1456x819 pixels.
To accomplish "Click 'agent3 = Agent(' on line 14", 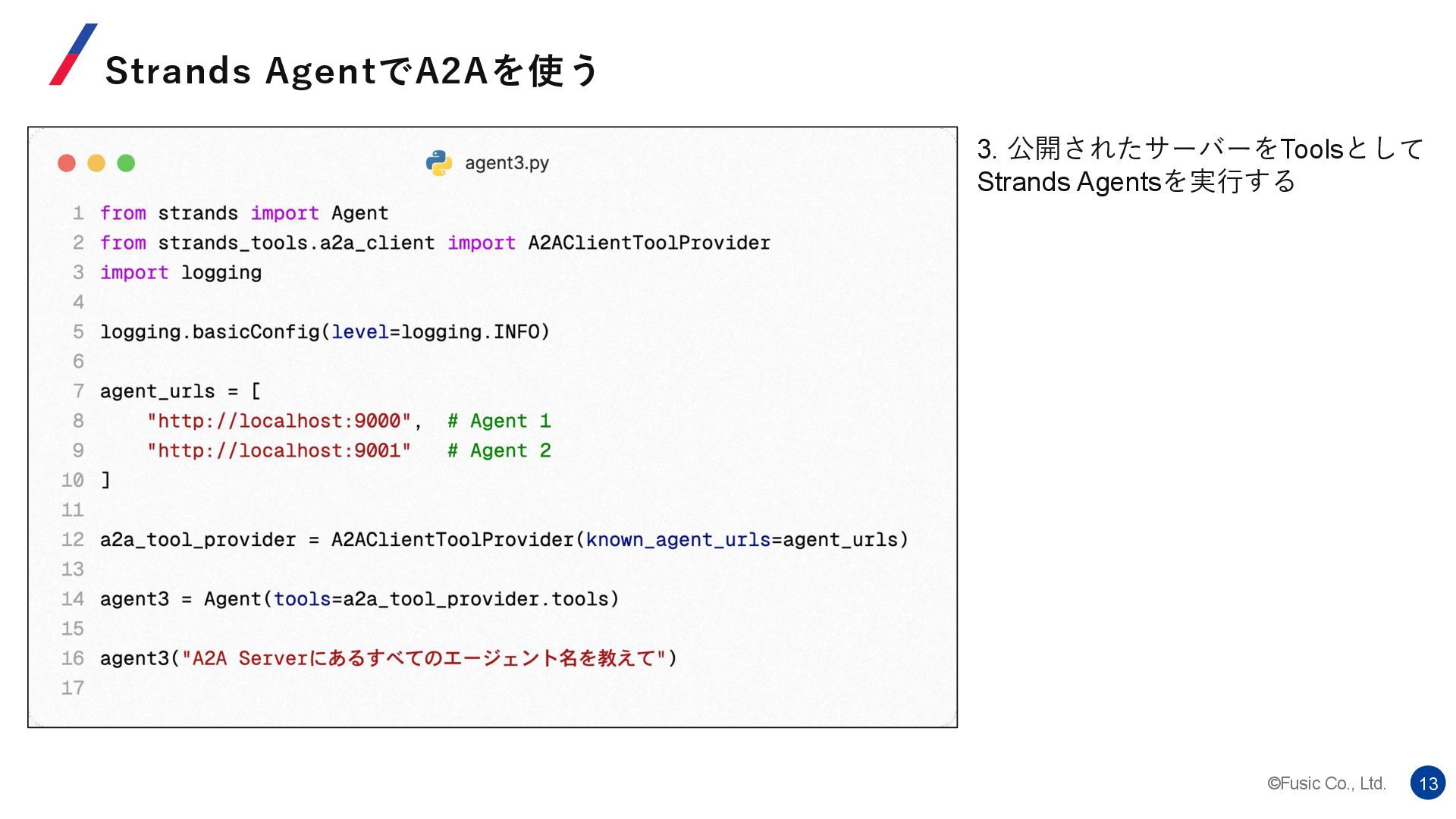I will [x=186, y=599].
